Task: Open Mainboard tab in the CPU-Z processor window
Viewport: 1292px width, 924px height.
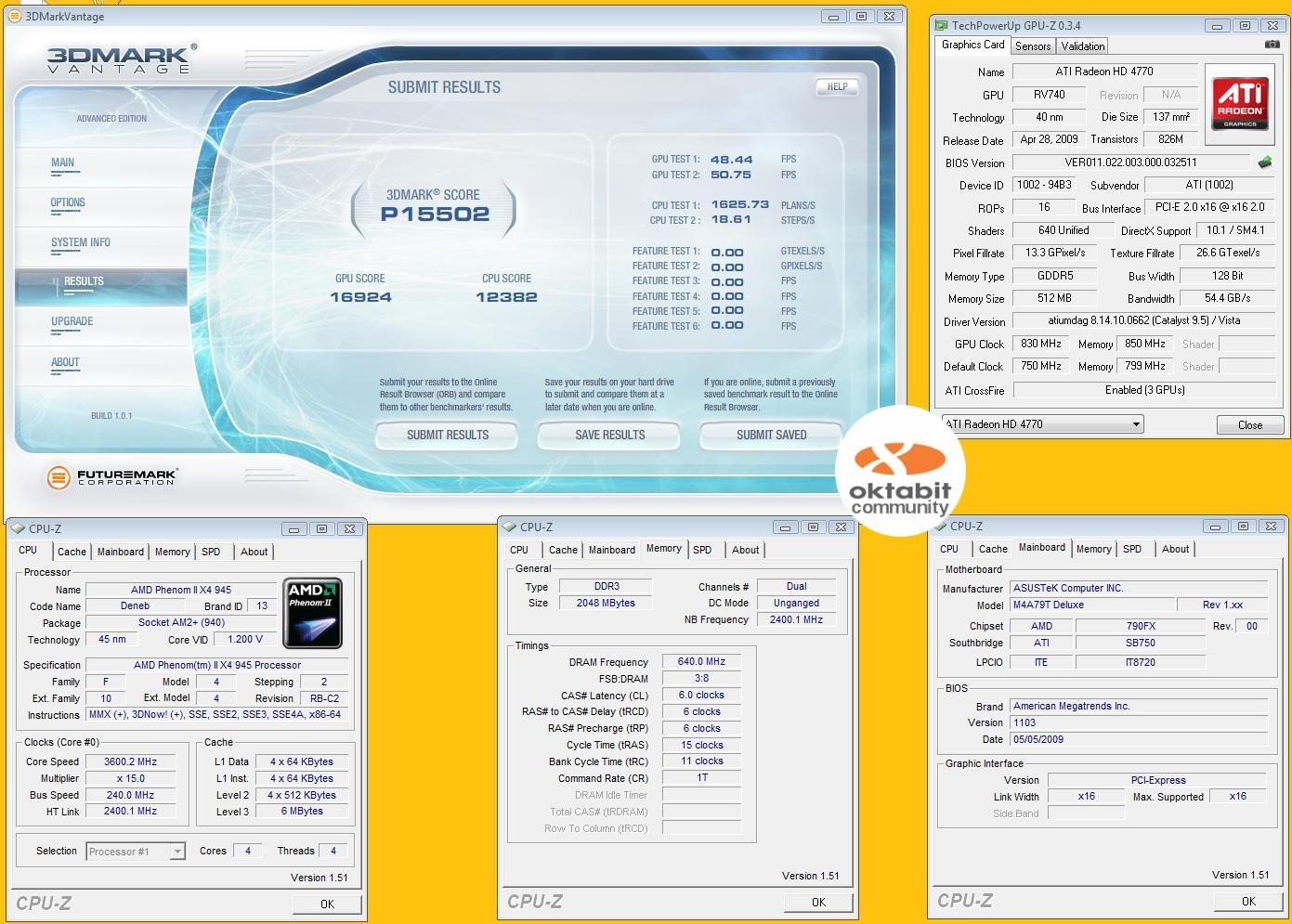Action: click(121, 552)
